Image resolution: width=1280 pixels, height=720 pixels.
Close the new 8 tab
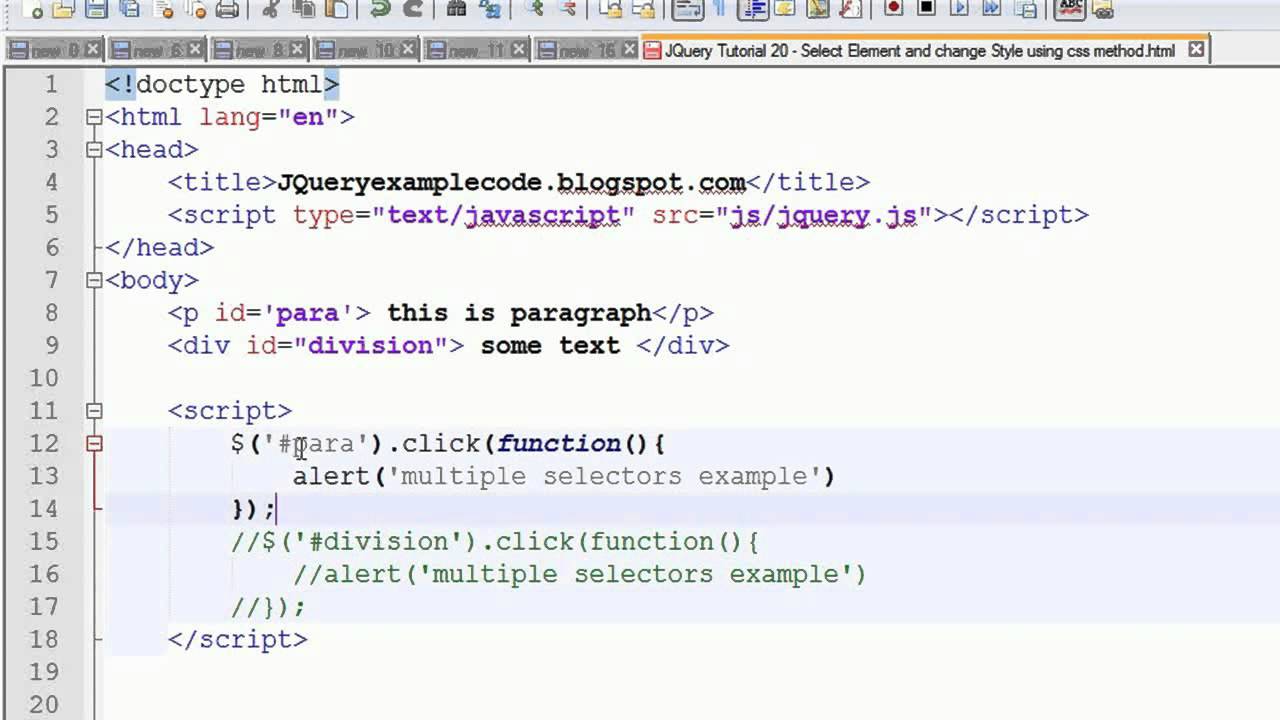pos(299,49)
